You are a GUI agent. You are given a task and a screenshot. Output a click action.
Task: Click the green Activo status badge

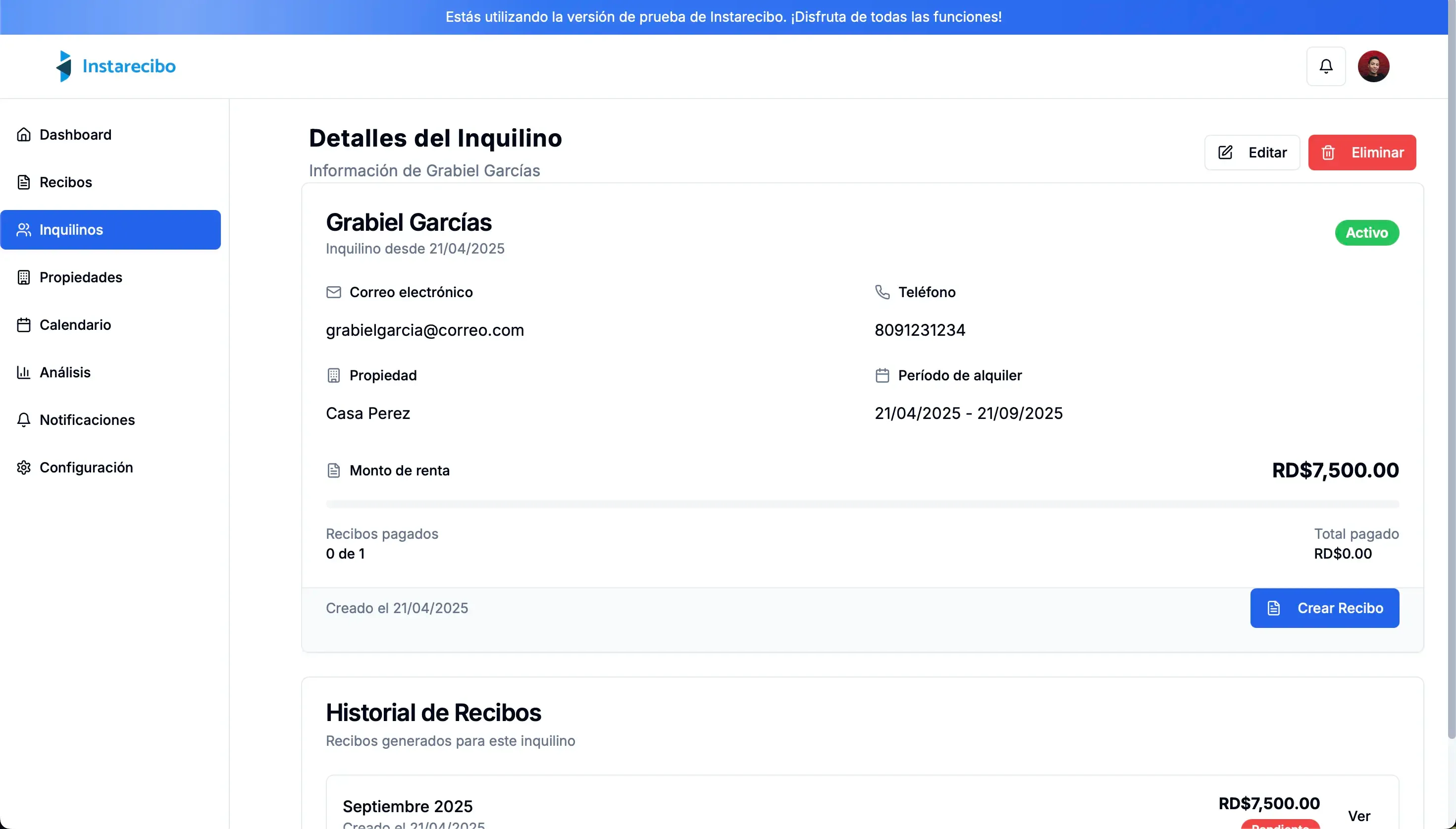[x=1367, y=232]
